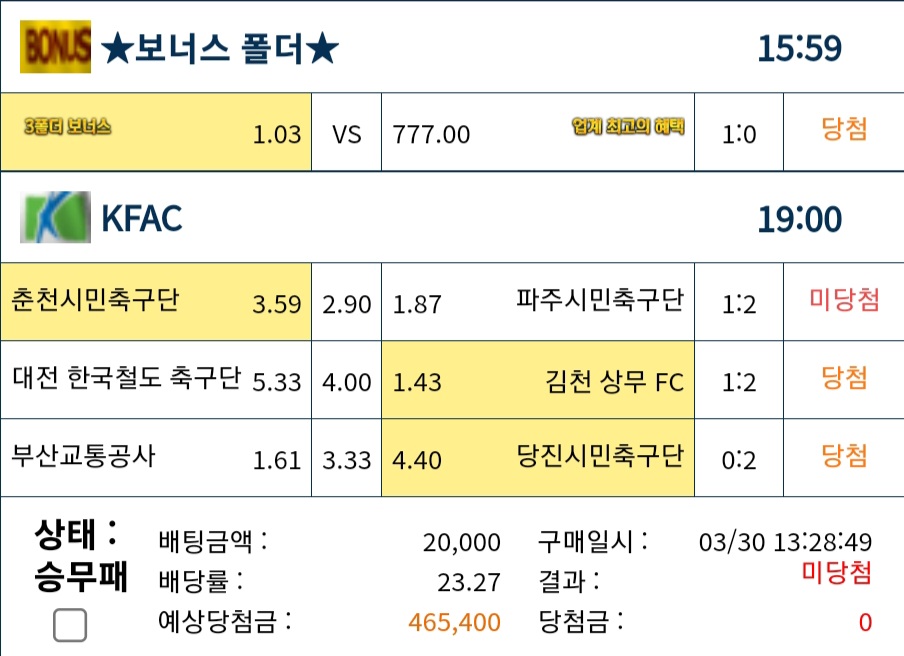The height and width of the screenshot is (656, 904).
Task: Click the yellow BONUS icon
Action: [55, 47]
